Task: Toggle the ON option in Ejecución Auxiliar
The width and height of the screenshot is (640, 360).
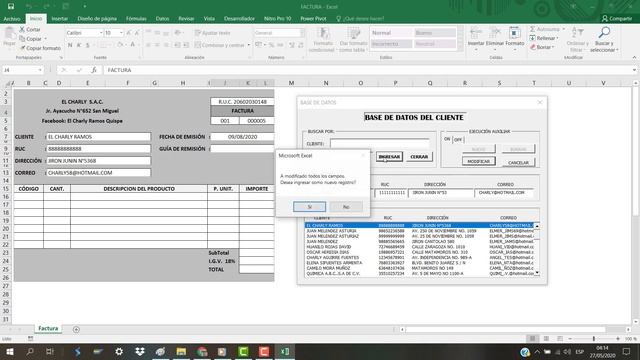Action: click(x=447, y=139)
